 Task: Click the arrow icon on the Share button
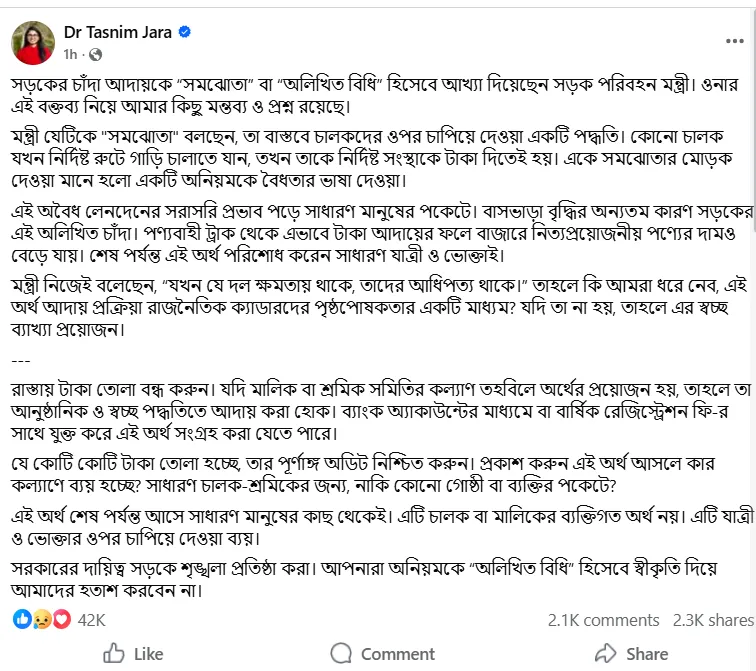tap(605, 654)
